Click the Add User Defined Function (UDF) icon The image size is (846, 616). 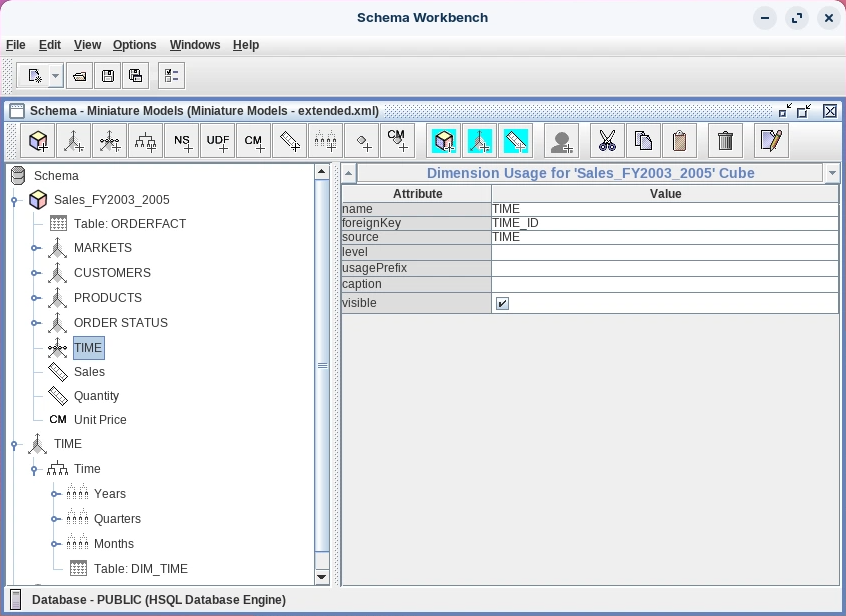point(218,141)
